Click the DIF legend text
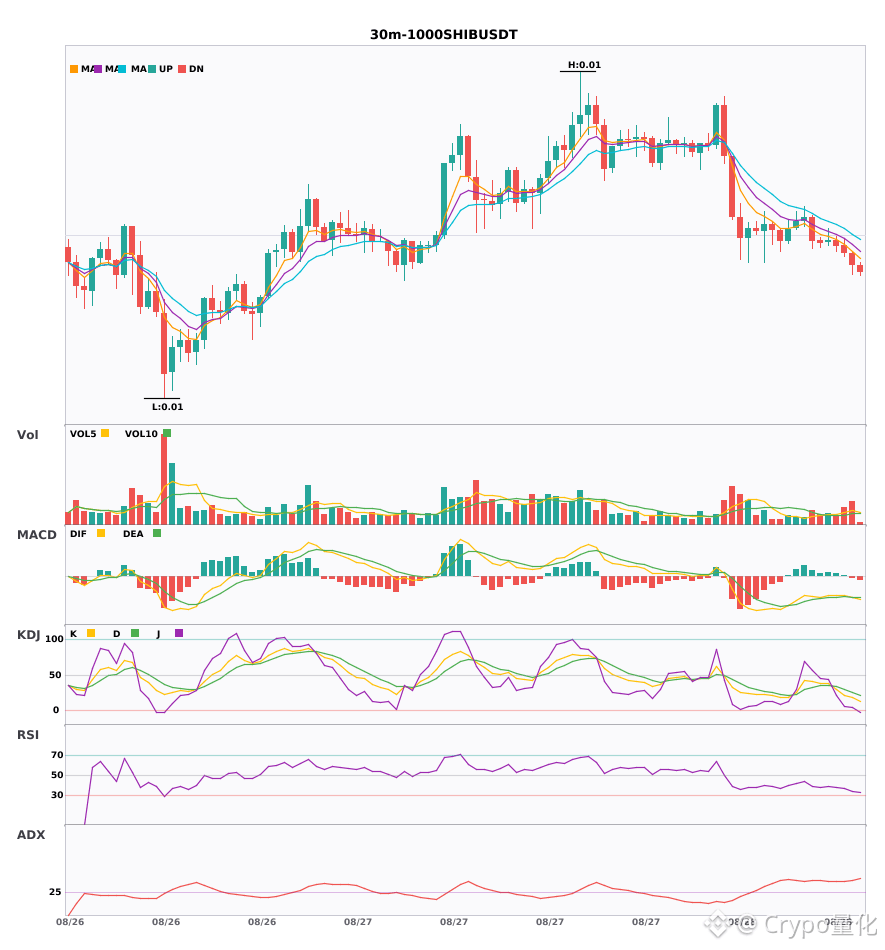This screenshot has height=950, width=885. pyautogui.click(x=78, y=534)
